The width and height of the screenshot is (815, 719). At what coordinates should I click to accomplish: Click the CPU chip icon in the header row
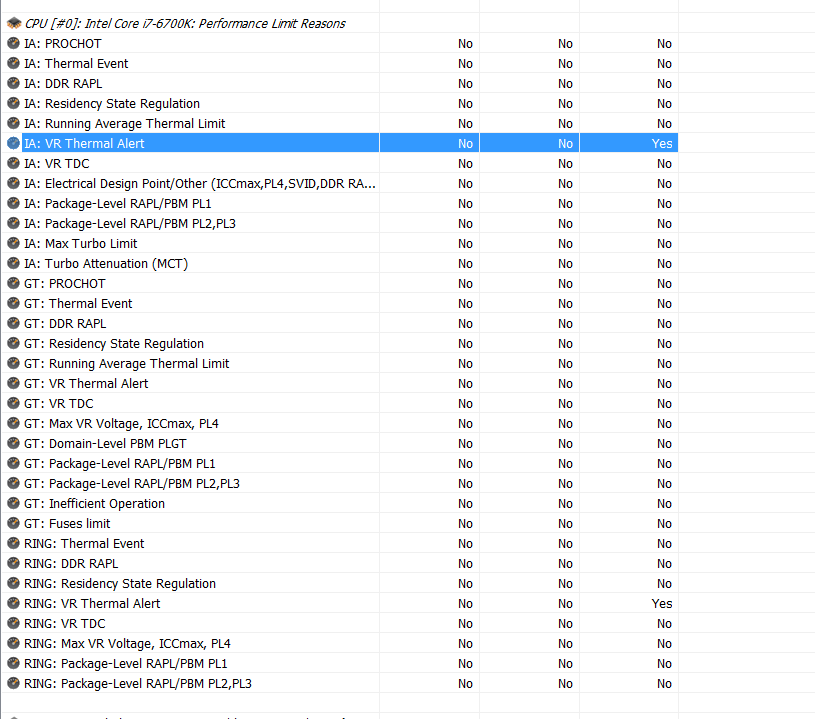(14, 23)
